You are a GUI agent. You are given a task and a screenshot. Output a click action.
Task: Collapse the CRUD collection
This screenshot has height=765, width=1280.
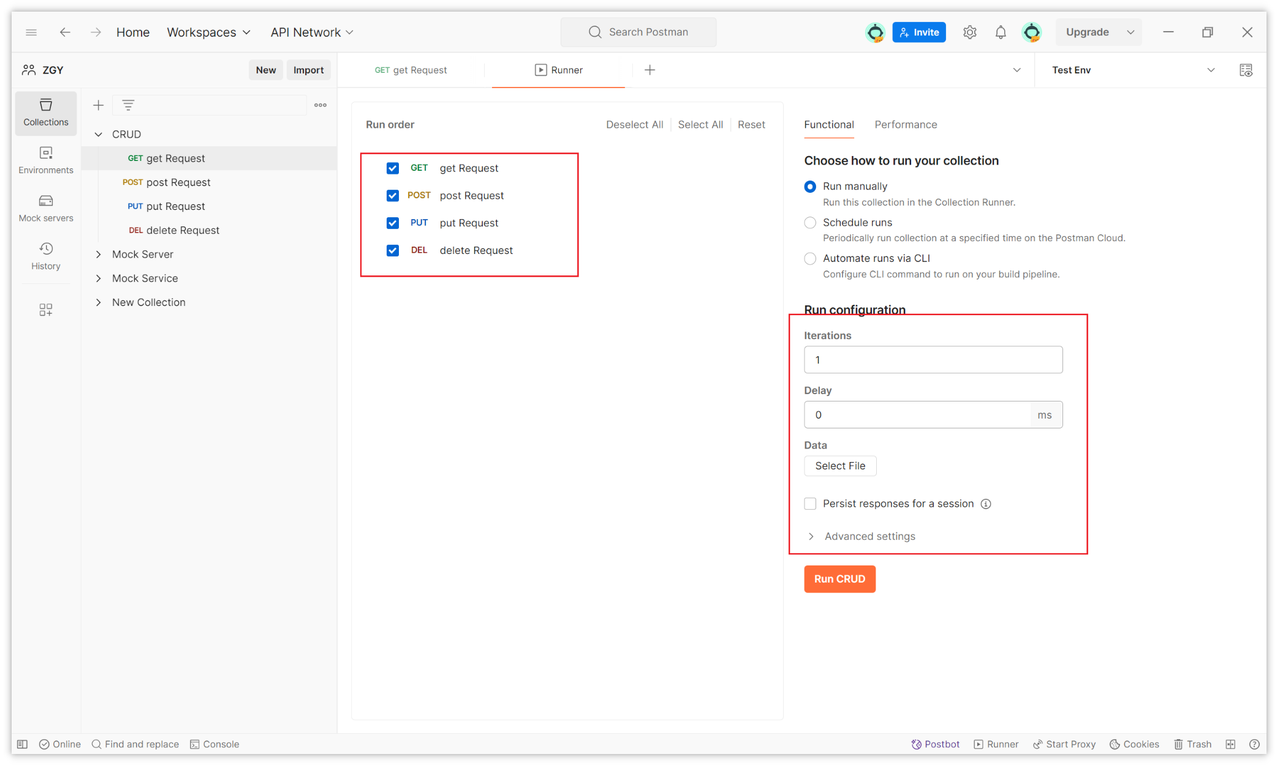(98, 134)
